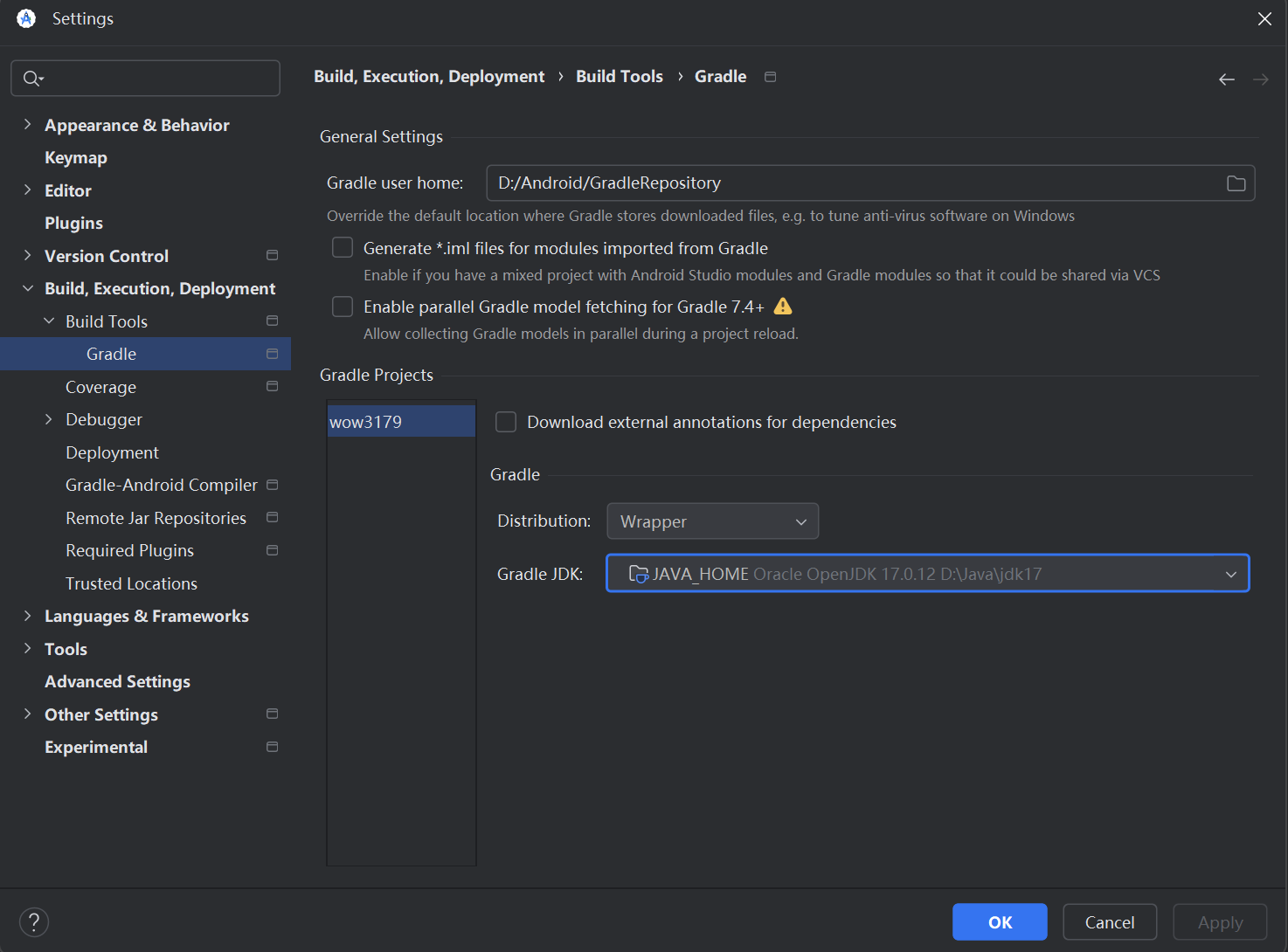Click the folder browse icon for Gradle user home
This screenshot has height=952, width=1288.
pos(1236,183)
